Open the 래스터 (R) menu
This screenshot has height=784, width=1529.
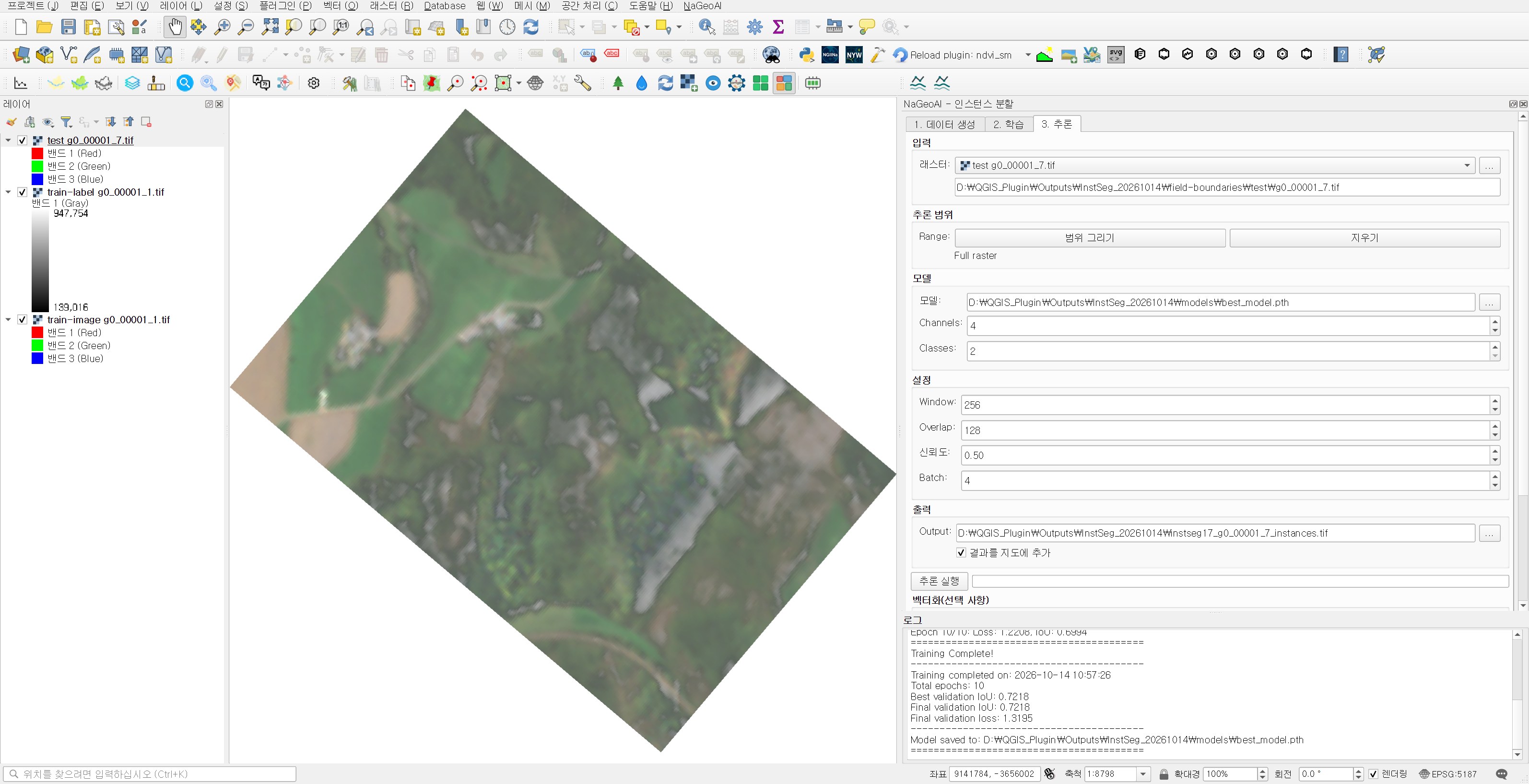click(x=391, y=6)
